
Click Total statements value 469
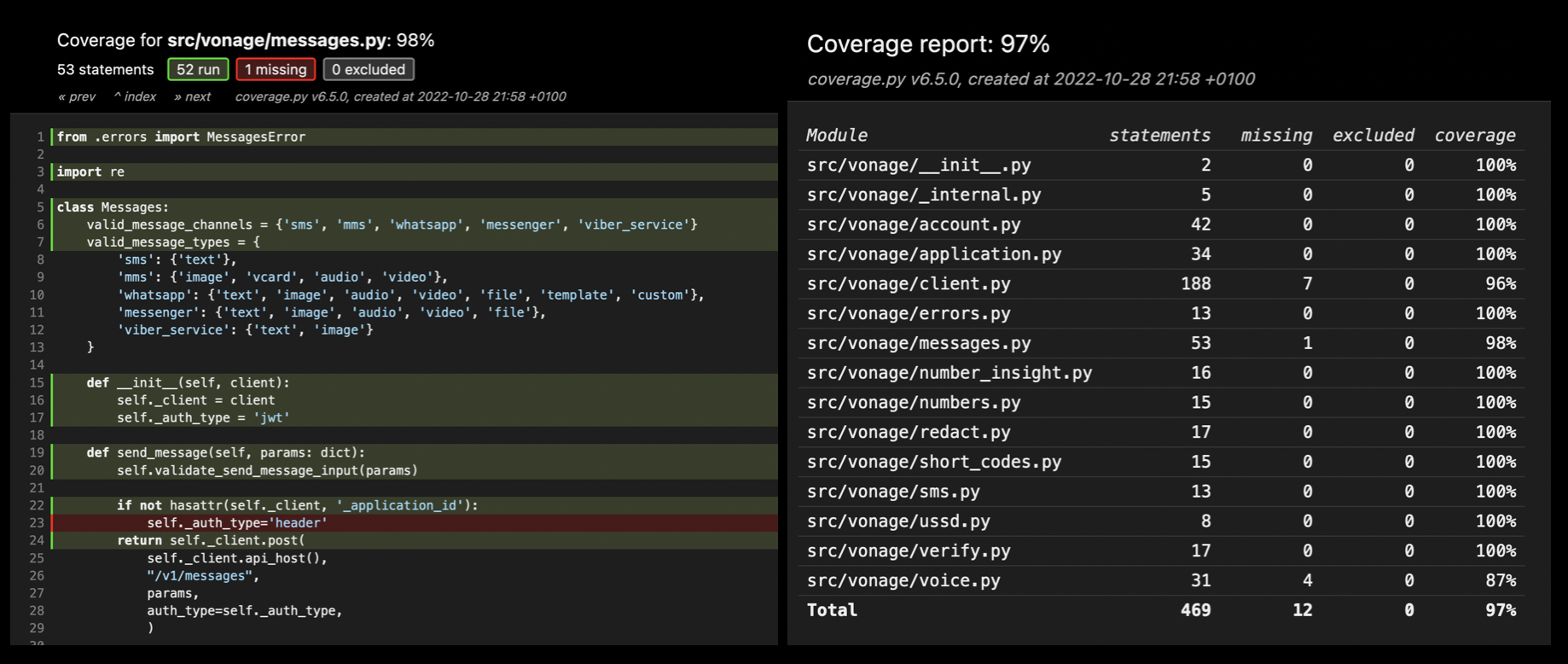(x=1196, y=610)
